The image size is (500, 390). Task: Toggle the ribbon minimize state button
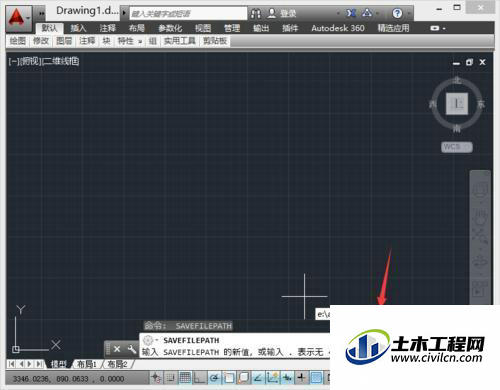pos(435,28)
